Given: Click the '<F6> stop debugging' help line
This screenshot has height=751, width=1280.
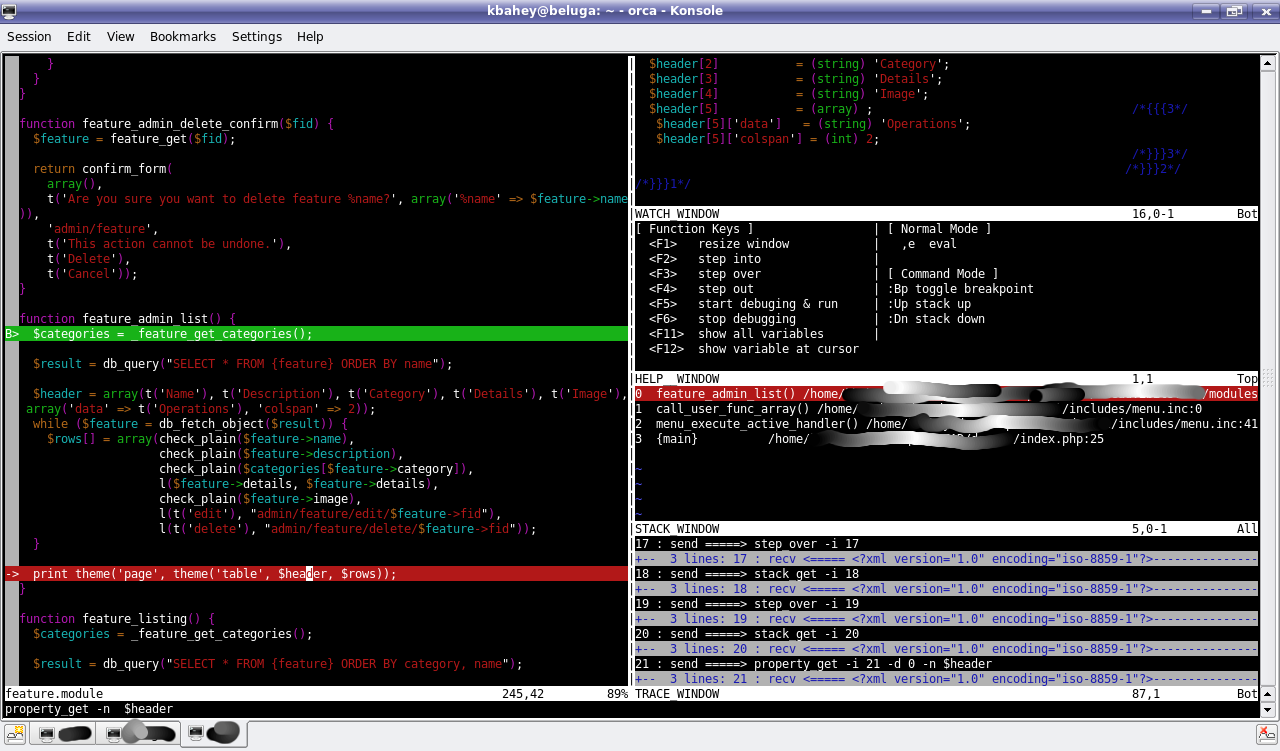Looking at the screenshot, I should tap(722, 319).
